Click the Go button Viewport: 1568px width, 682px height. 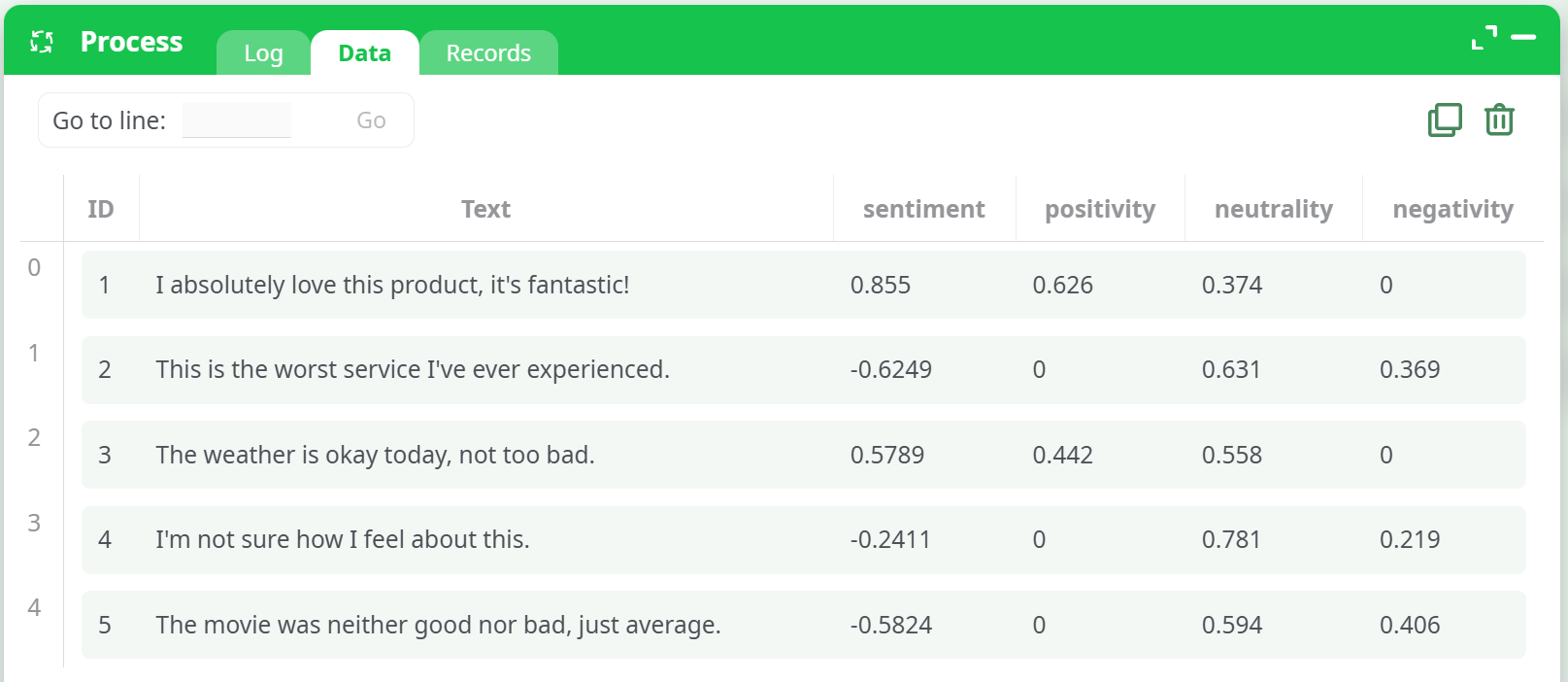tap(370, 119)
